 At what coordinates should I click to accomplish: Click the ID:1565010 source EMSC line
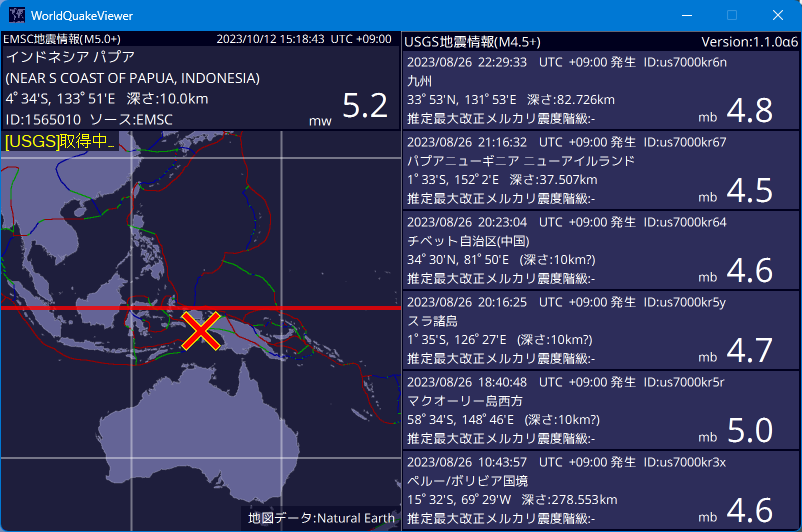91,119
